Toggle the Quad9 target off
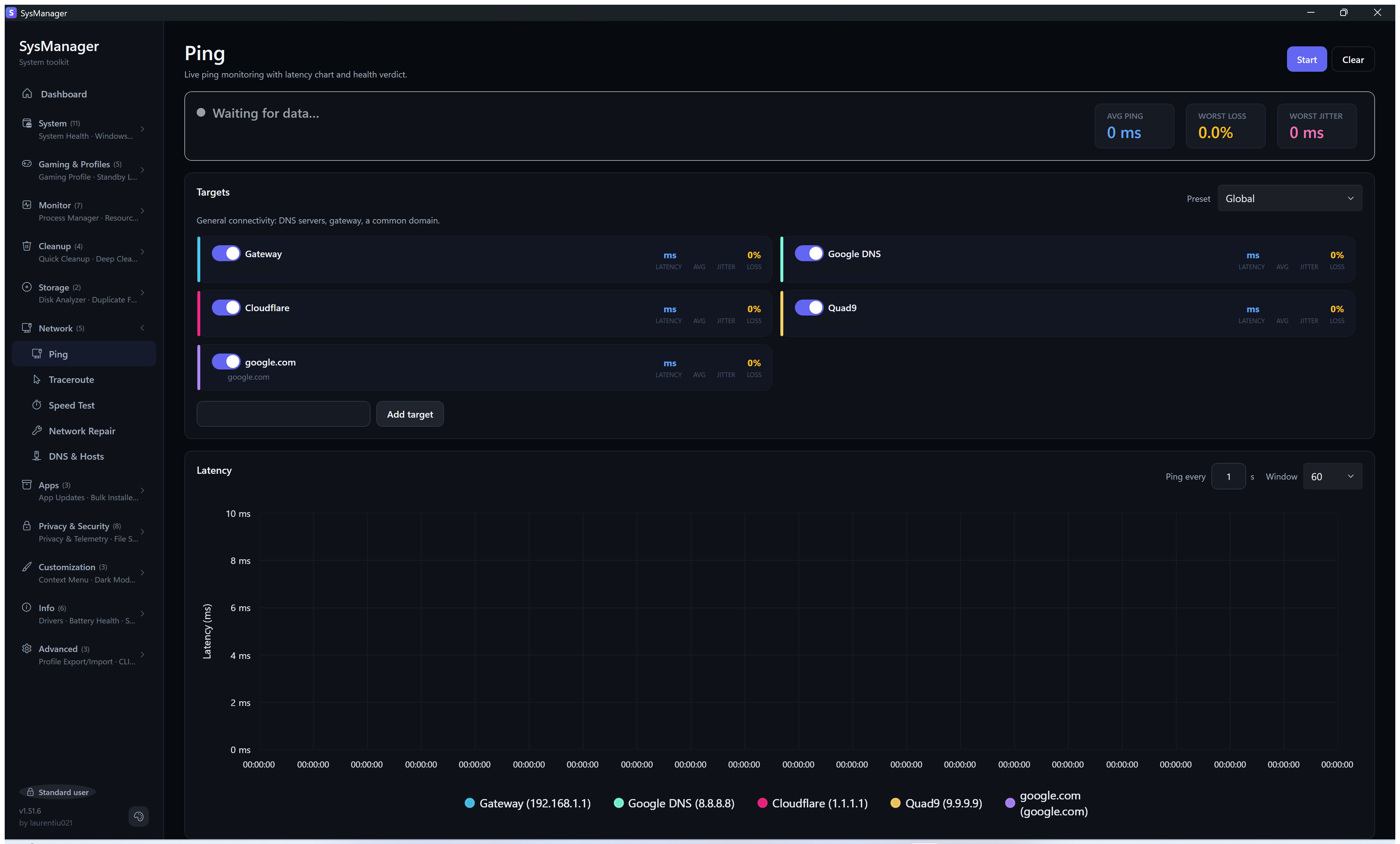The width and height of the screenshot is (1400, 844). 809,308
